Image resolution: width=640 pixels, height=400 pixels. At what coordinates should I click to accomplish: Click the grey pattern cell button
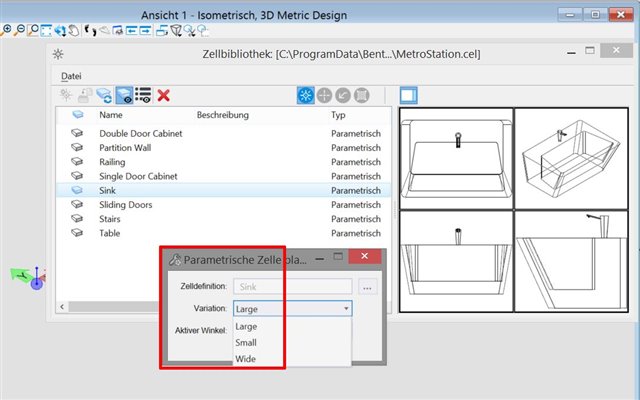tap(362, 95)
